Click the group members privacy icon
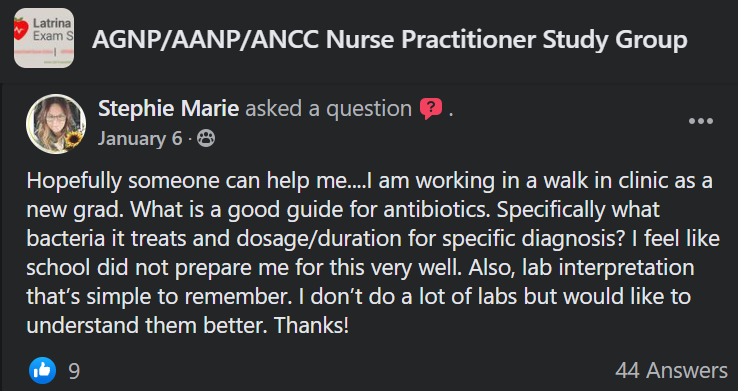The image size is (738, 391). (206, 138)
